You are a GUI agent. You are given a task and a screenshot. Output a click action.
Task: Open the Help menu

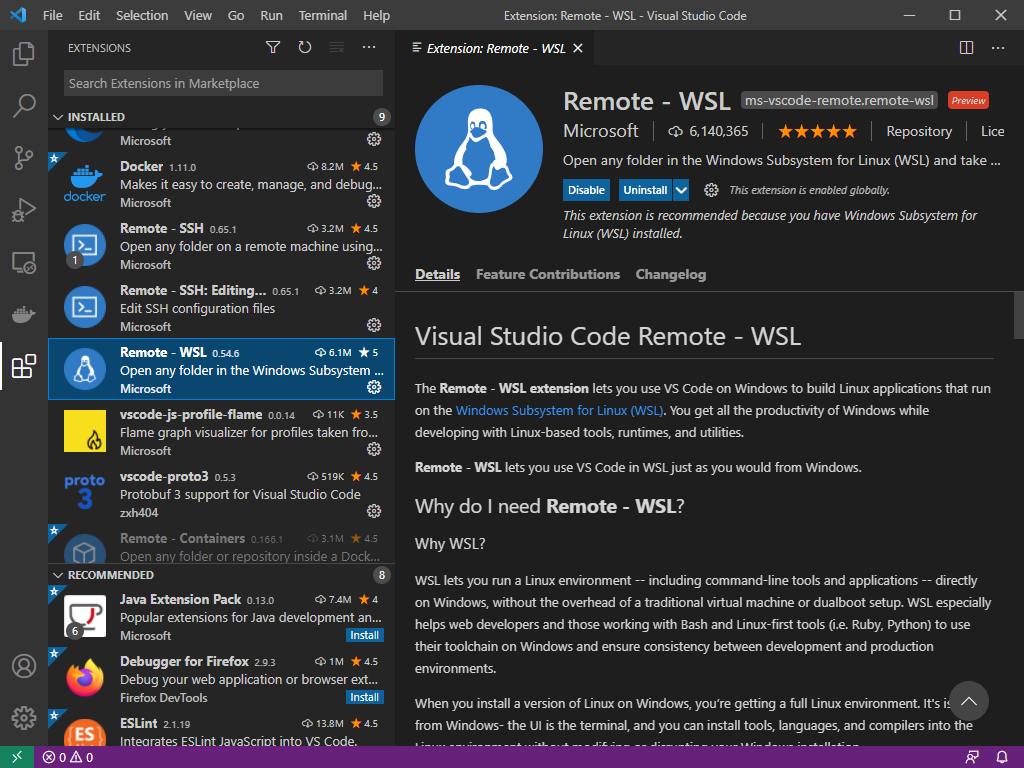(x=376, y=15)
